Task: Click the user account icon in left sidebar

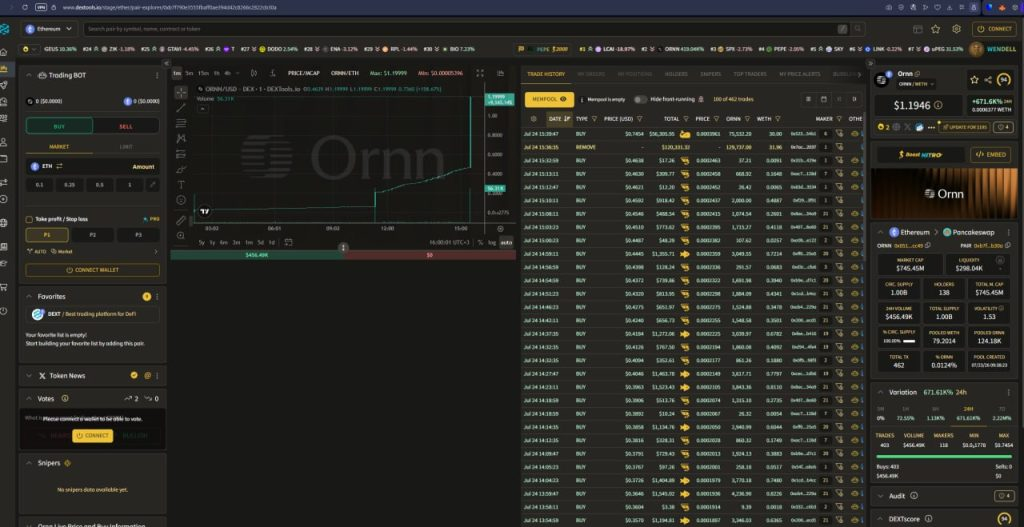Action: click(x=4, y=142)
